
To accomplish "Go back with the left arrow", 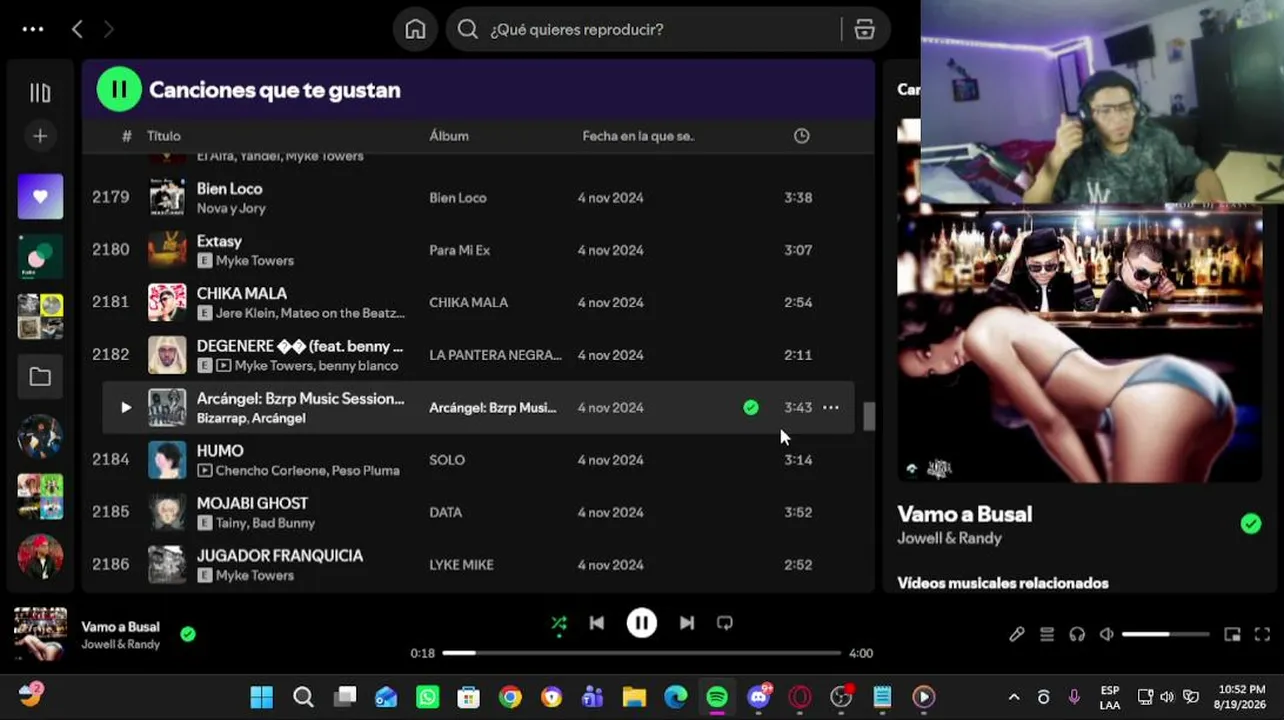I will [x=77, y=29].
